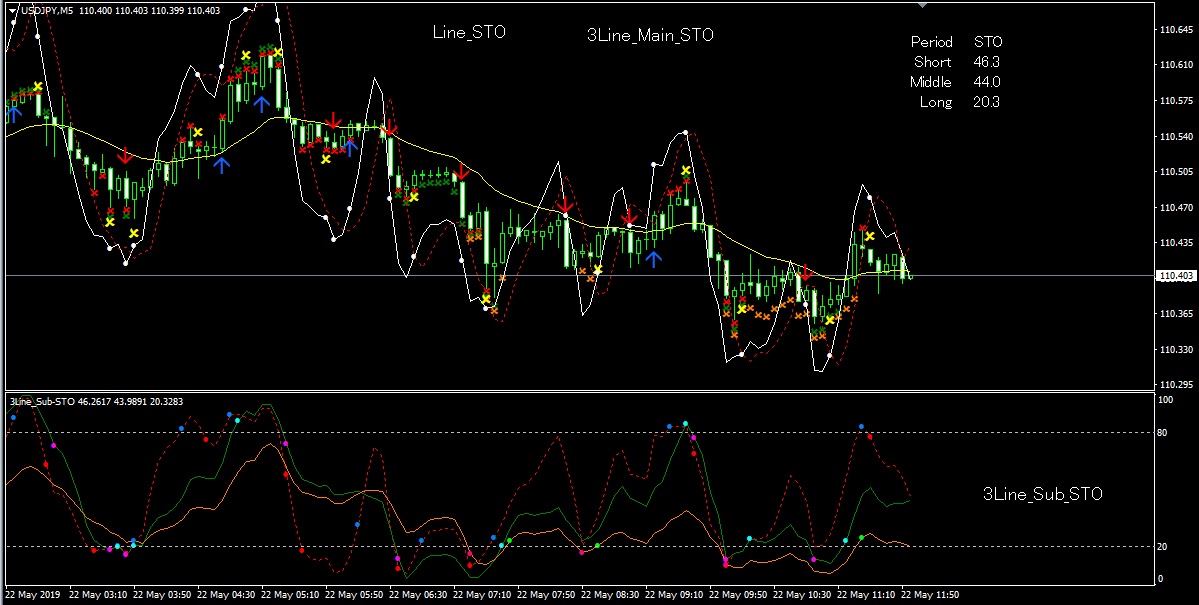The height and width of the screenshot is (605, 1199).
Task: Click the 22 May 09:50 time label
Action: pyautogui.click(x=740, y=594)
